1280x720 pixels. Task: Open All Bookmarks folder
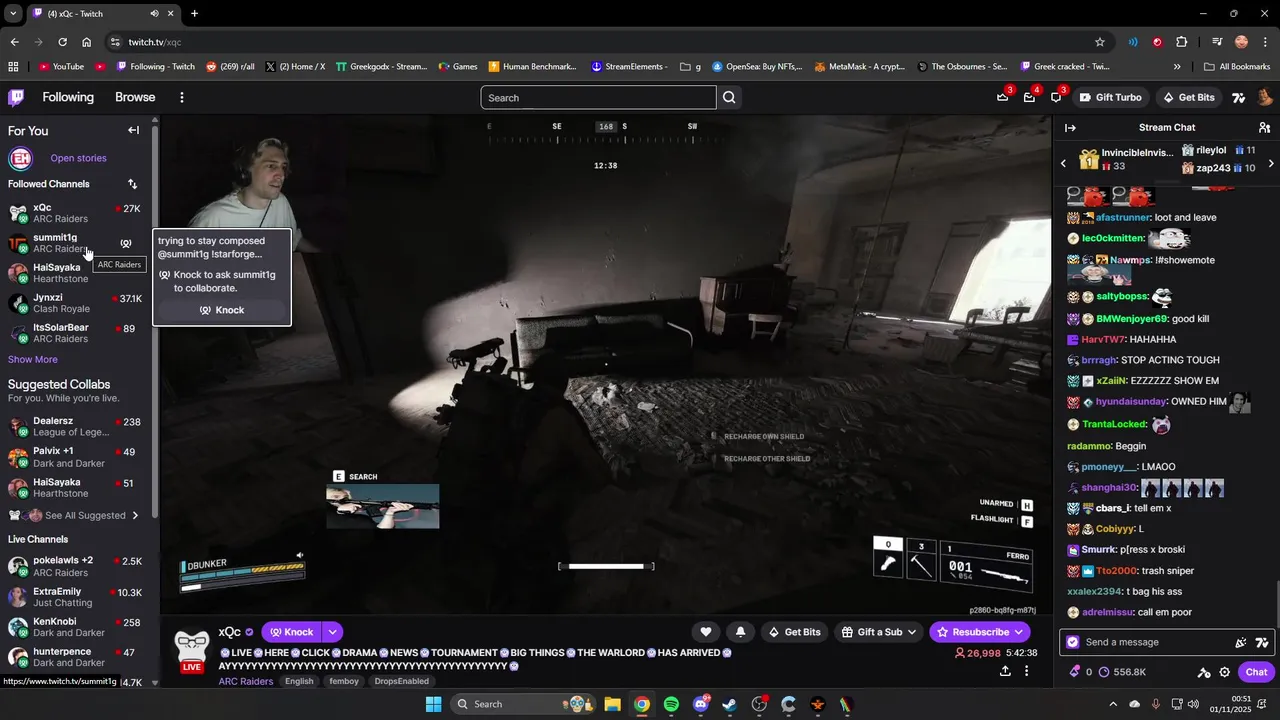coord(1237,67)
